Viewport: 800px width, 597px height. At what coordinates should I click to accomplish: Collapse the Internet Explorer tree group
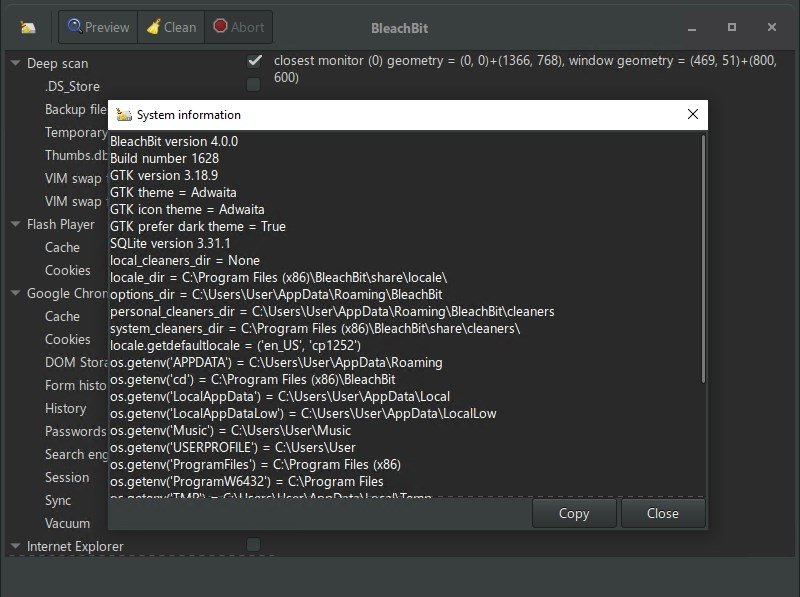pyautogui.click(x=16, y=545)
